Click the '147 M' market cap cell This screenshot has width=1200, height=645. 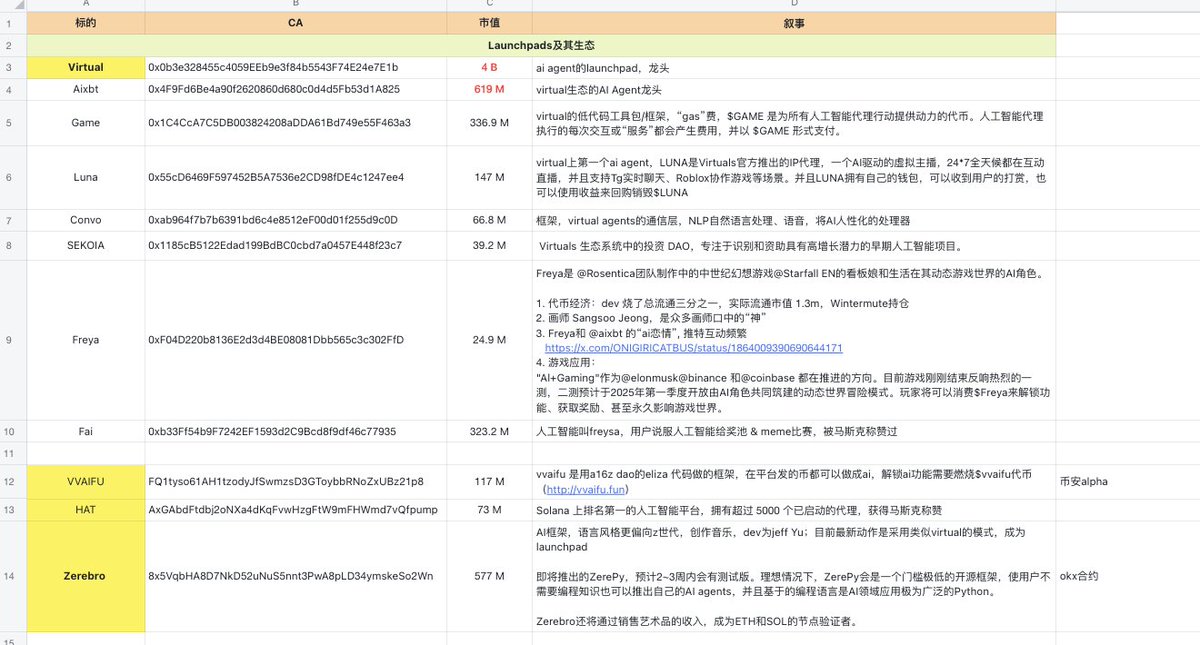[489, 177]
